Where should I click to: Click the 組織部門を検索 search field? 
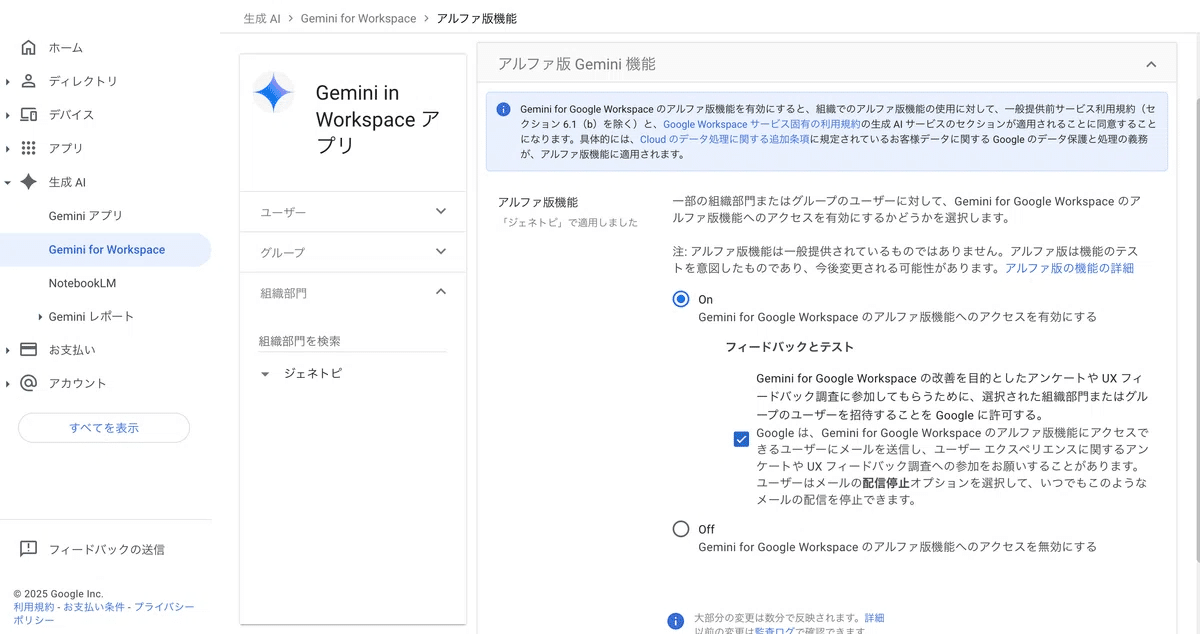pyautogui.click(x=352, y=341)
